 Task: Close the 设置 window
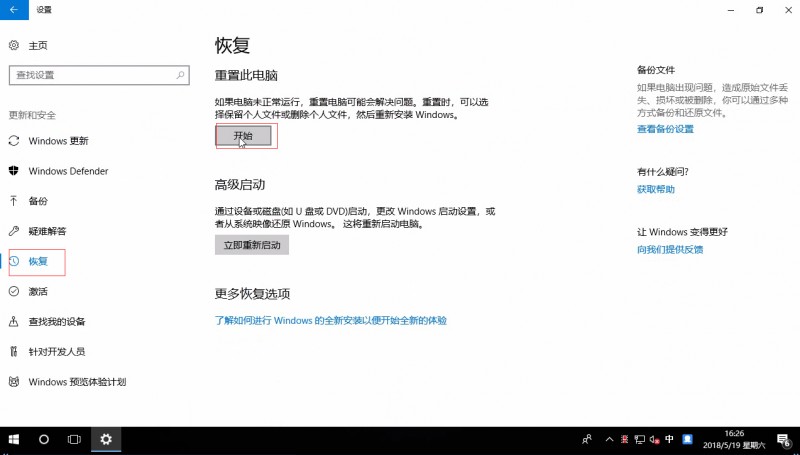point(788,10)
